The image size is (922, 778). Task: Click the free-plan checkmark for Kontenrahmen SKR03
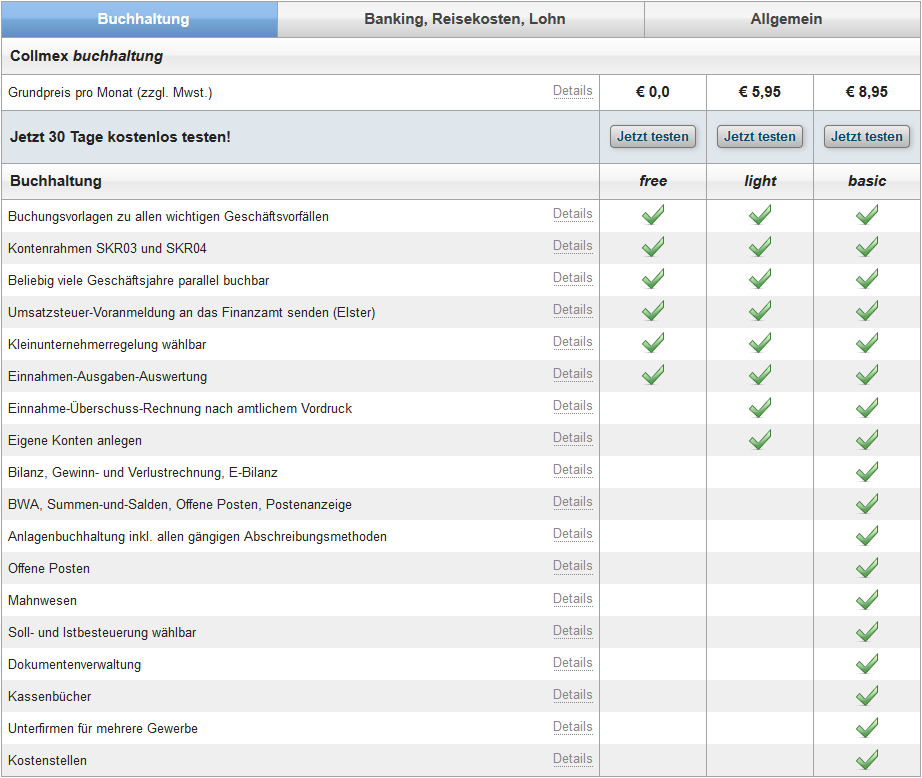tap(653, 246)
